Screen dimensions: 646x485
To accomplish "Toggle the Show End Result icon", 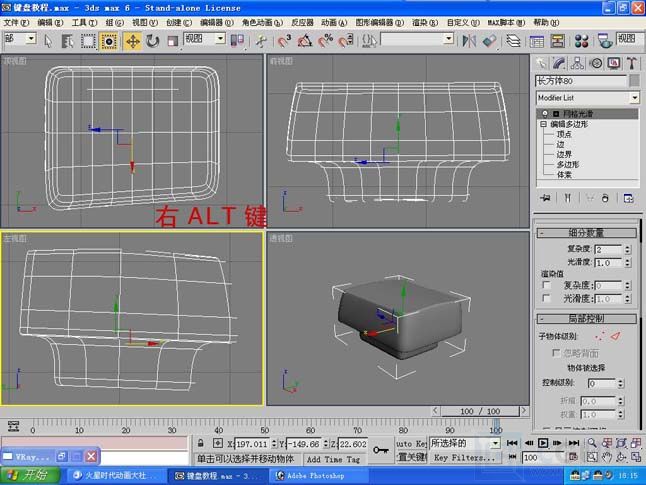I will point(567,198).
